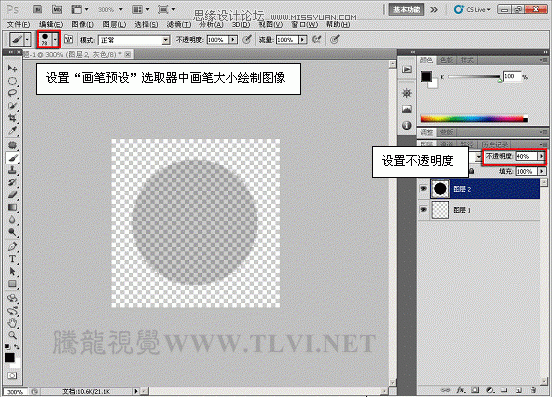
Task: Select the Zoom tool in toolbox
Action: (12, 335)
